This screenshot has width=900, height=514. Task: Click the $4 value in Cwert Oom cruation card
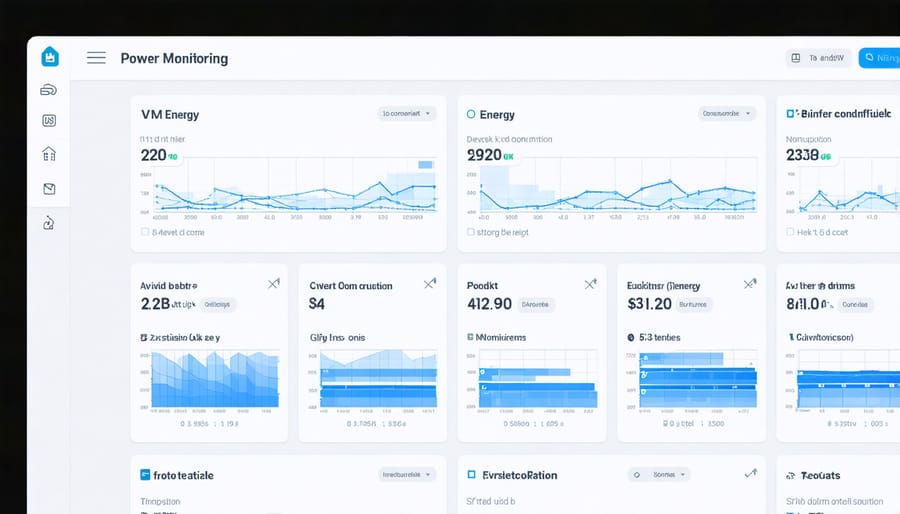click(x=317, y=303)
